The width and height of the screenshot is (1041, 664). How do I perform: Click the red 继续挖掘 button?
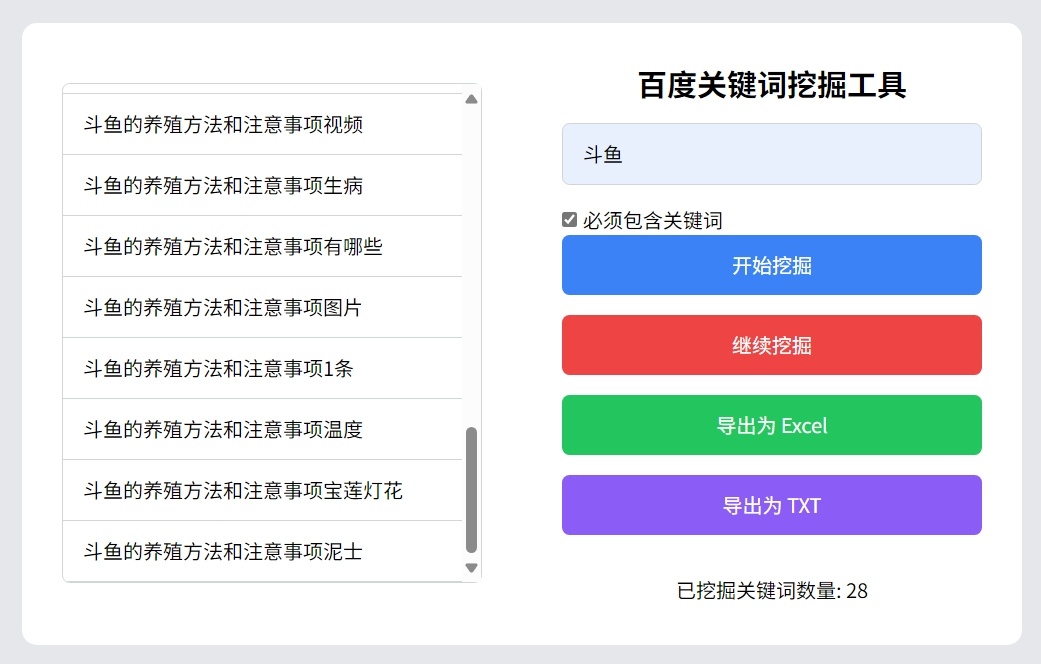coord(771,345)
